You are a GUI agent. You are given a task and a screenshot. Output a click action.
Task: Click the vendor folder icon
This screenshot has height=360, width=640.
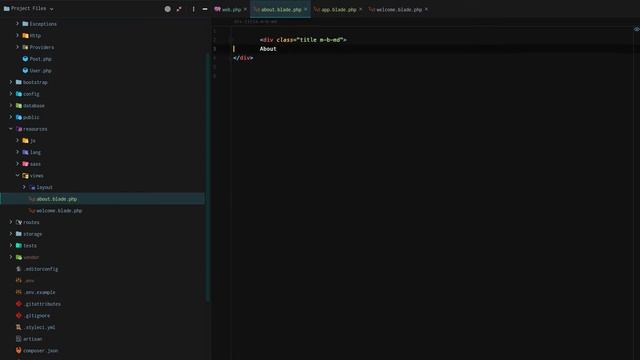click(19, 257)
